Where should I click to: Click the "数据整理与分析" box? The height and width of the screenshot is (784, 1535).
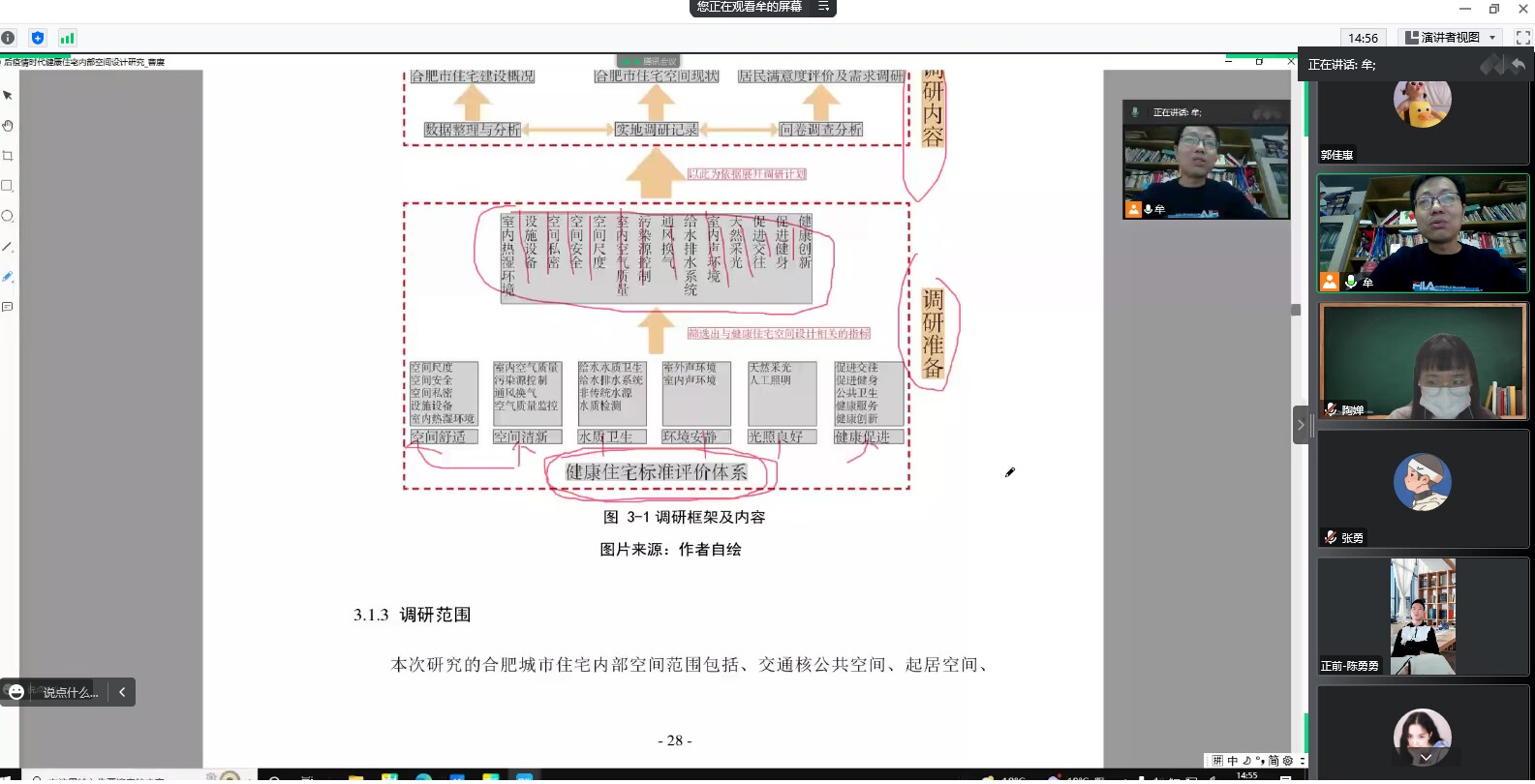point(473,130)
